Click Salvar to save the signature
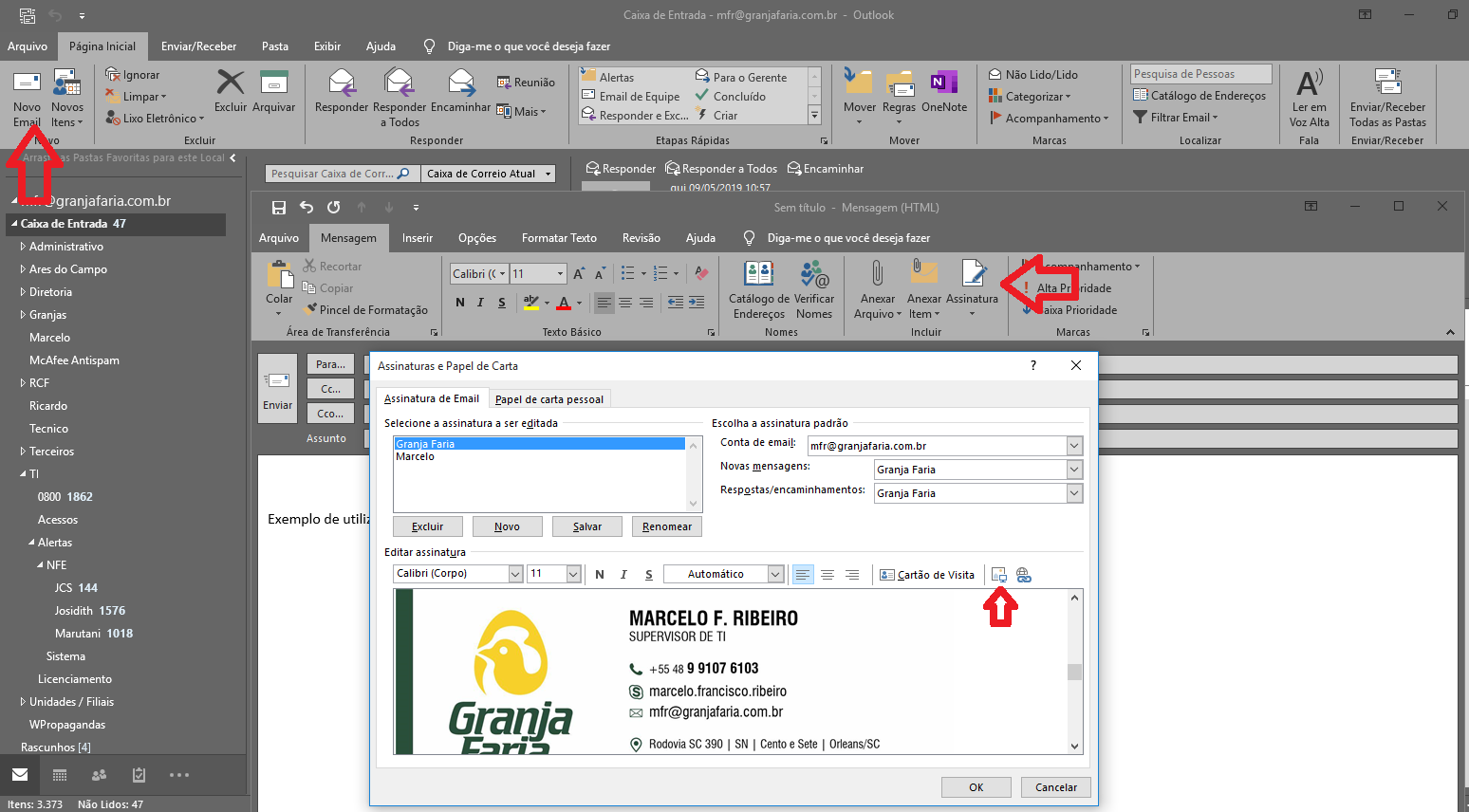 [586, 526]
